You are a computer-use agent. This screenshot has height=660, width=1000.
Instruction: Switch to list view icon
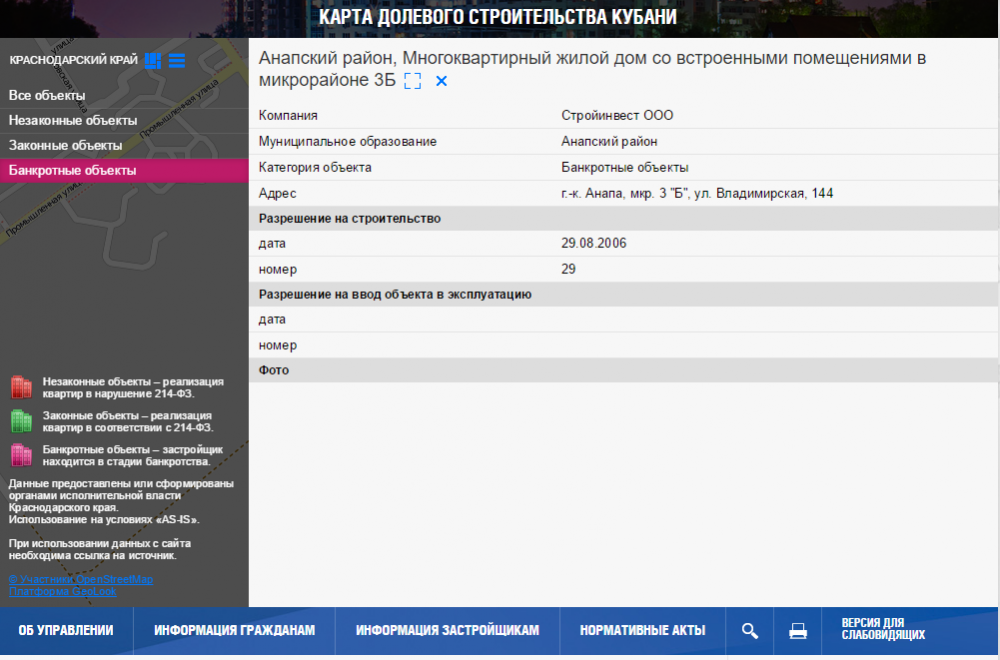pyautogui.click(x=177, y=61)
